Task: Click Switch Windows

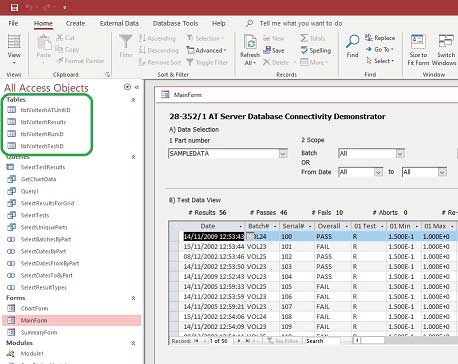Action: [445, 50]
